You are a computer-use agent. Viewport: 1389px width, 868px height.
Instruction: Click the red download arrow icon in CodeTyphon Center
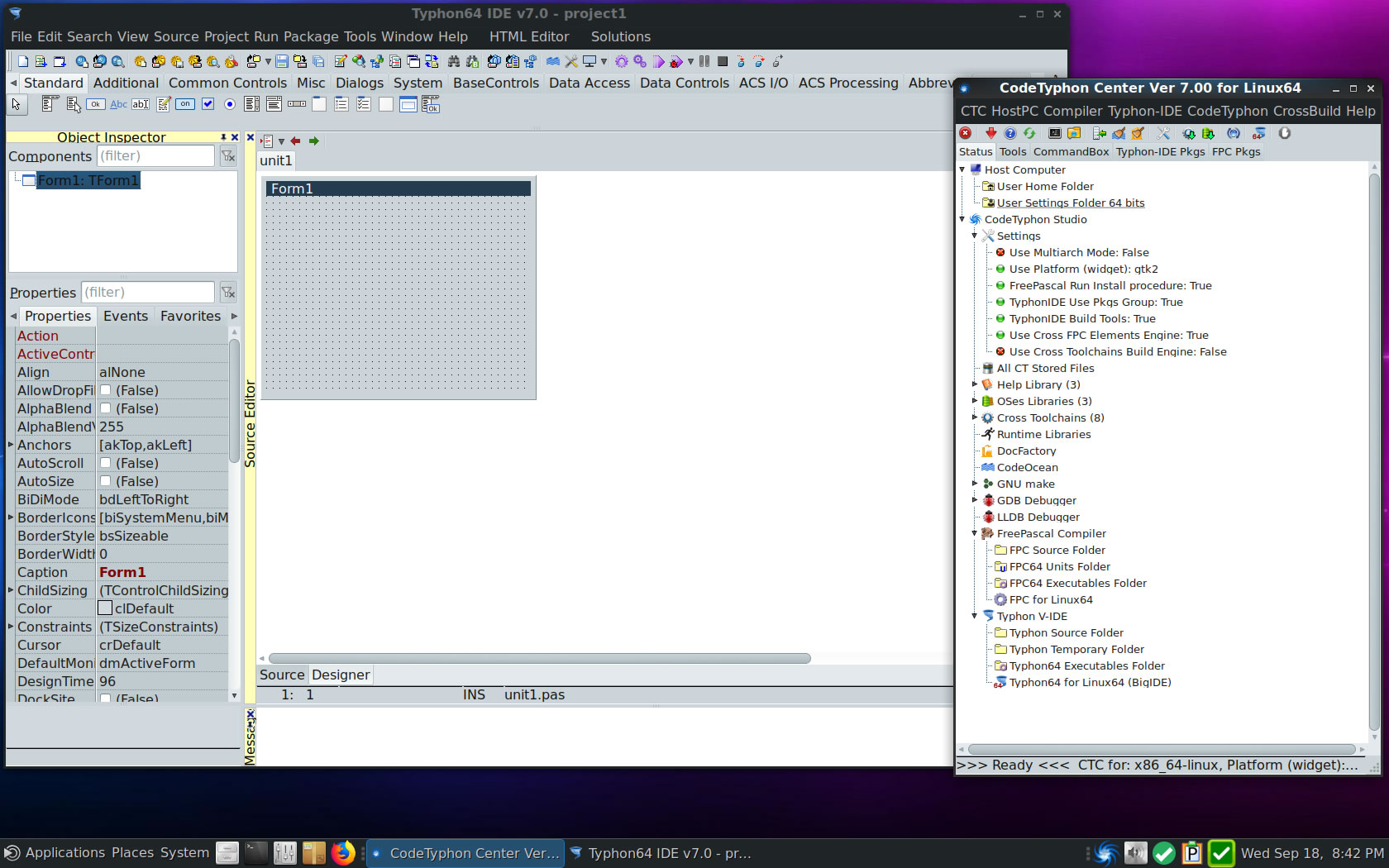tap(990, 133)
